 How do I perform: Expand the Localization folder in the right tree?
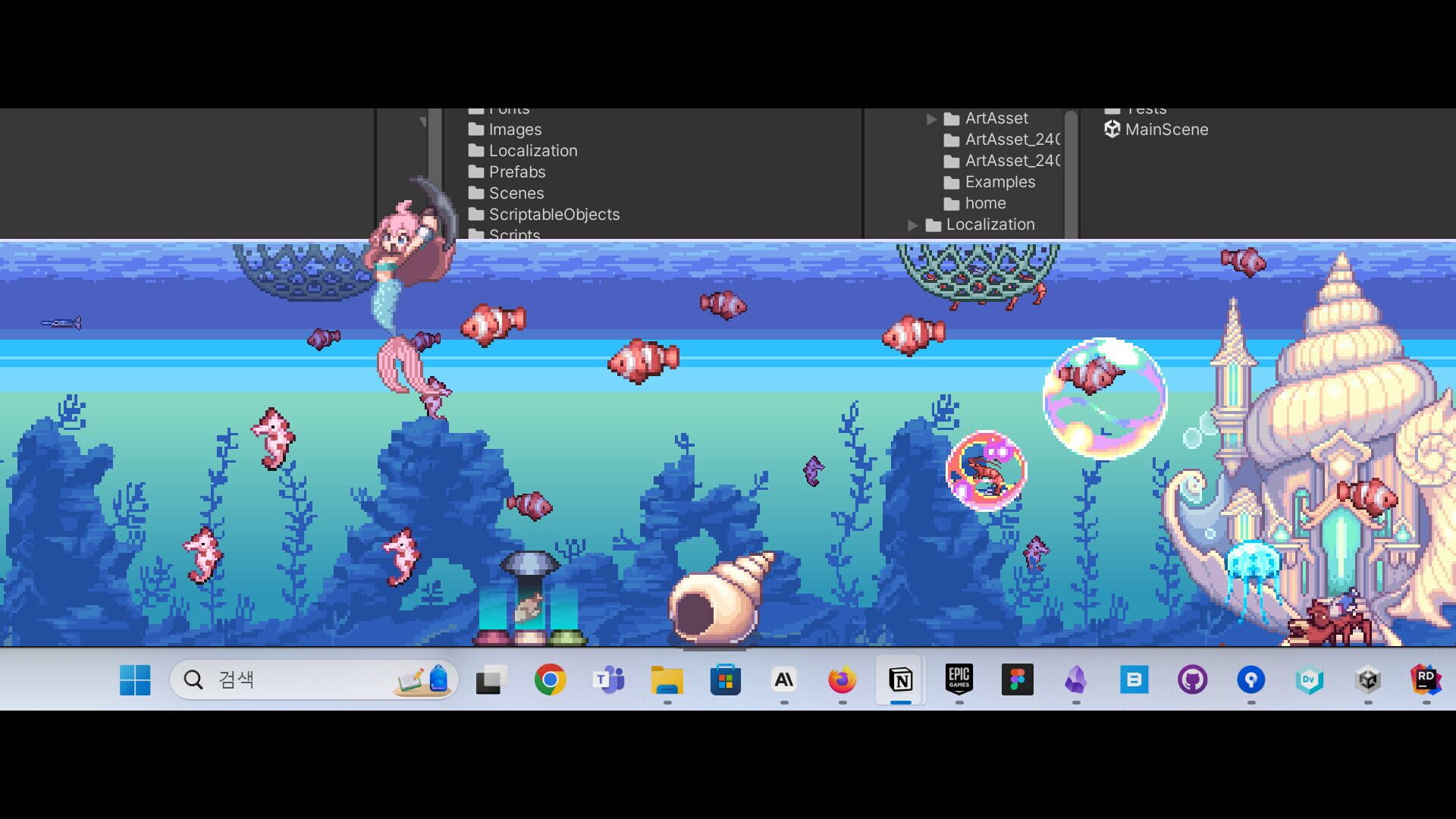[914, 224]
